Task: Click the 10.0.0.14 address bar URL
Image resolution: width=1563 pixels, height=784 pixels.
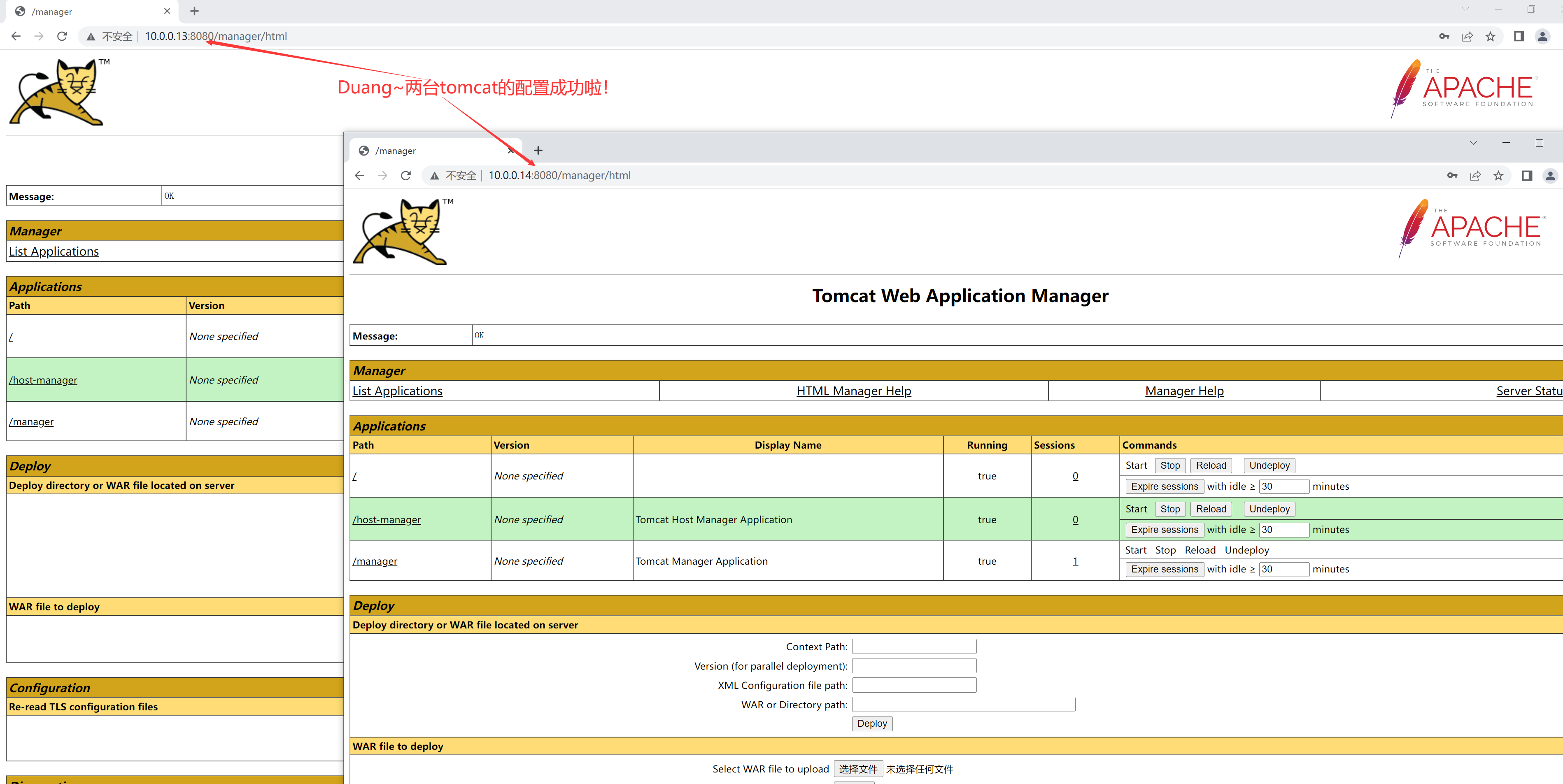Action: pyautogui.click(x=559, y=175)
